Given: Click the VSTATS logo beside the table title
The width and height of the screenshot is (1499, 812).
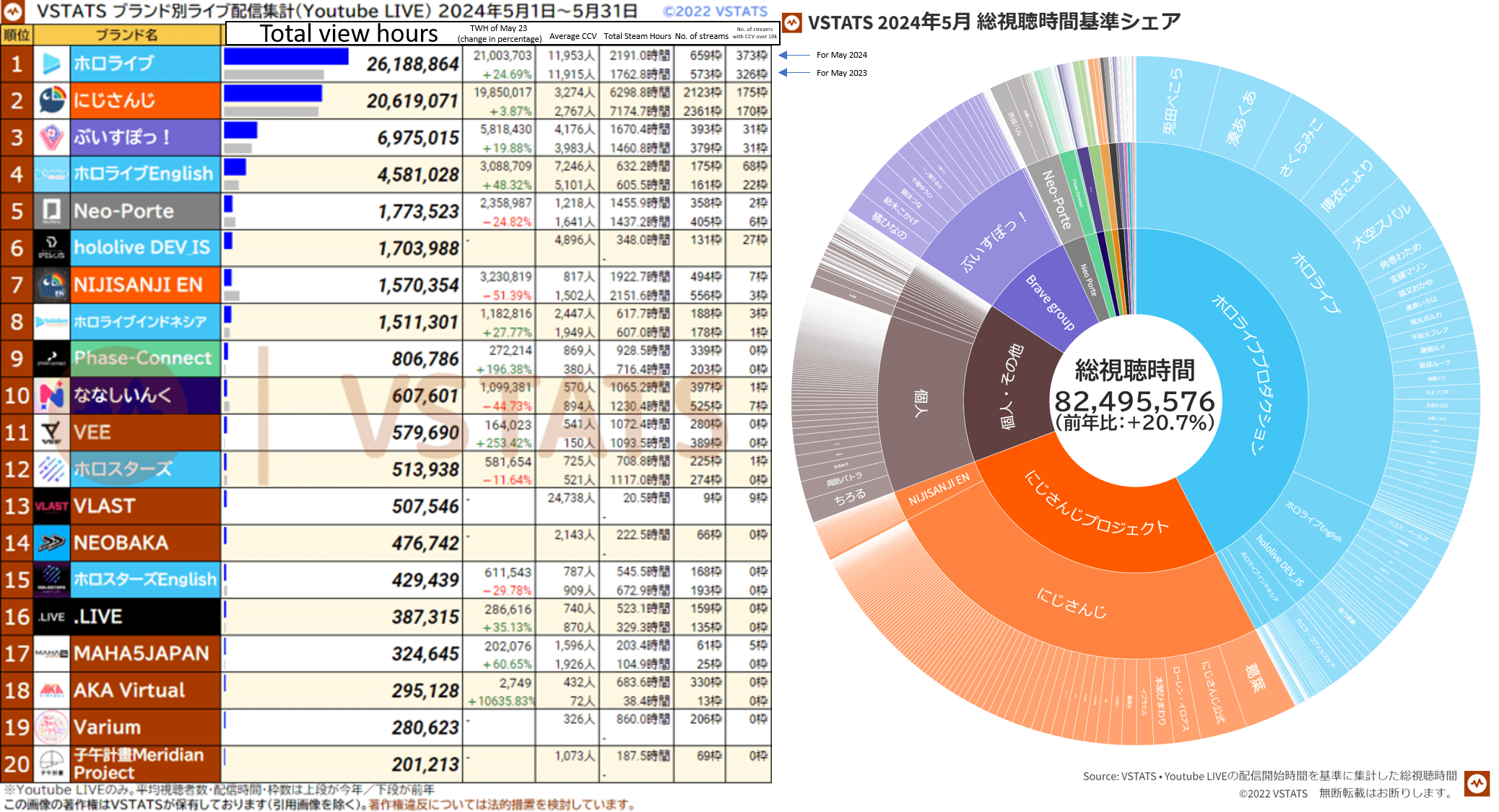Looking at the screenshot, I should point(12,11).
